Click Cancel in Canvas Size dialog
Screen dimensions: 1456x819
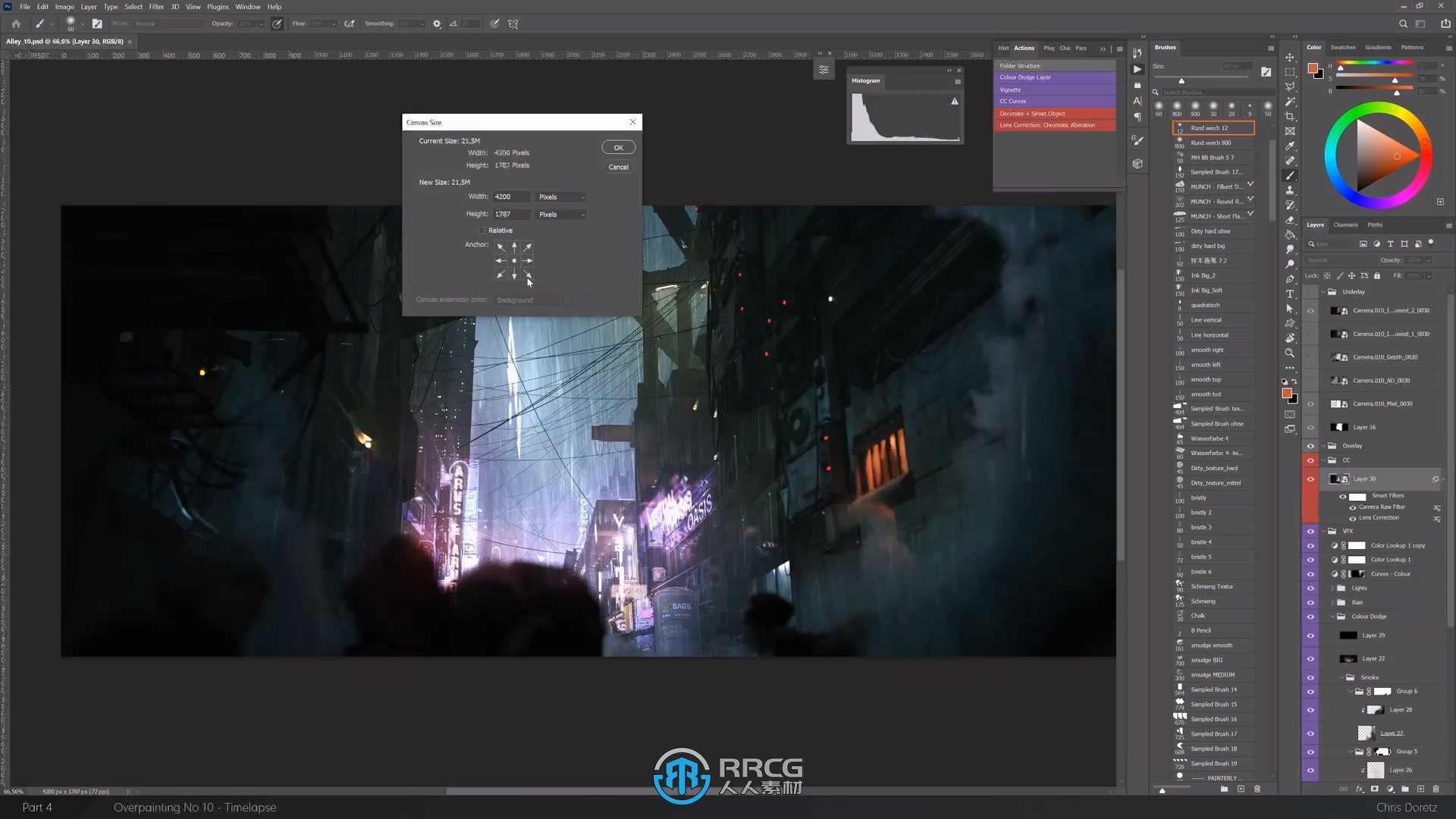618,167
